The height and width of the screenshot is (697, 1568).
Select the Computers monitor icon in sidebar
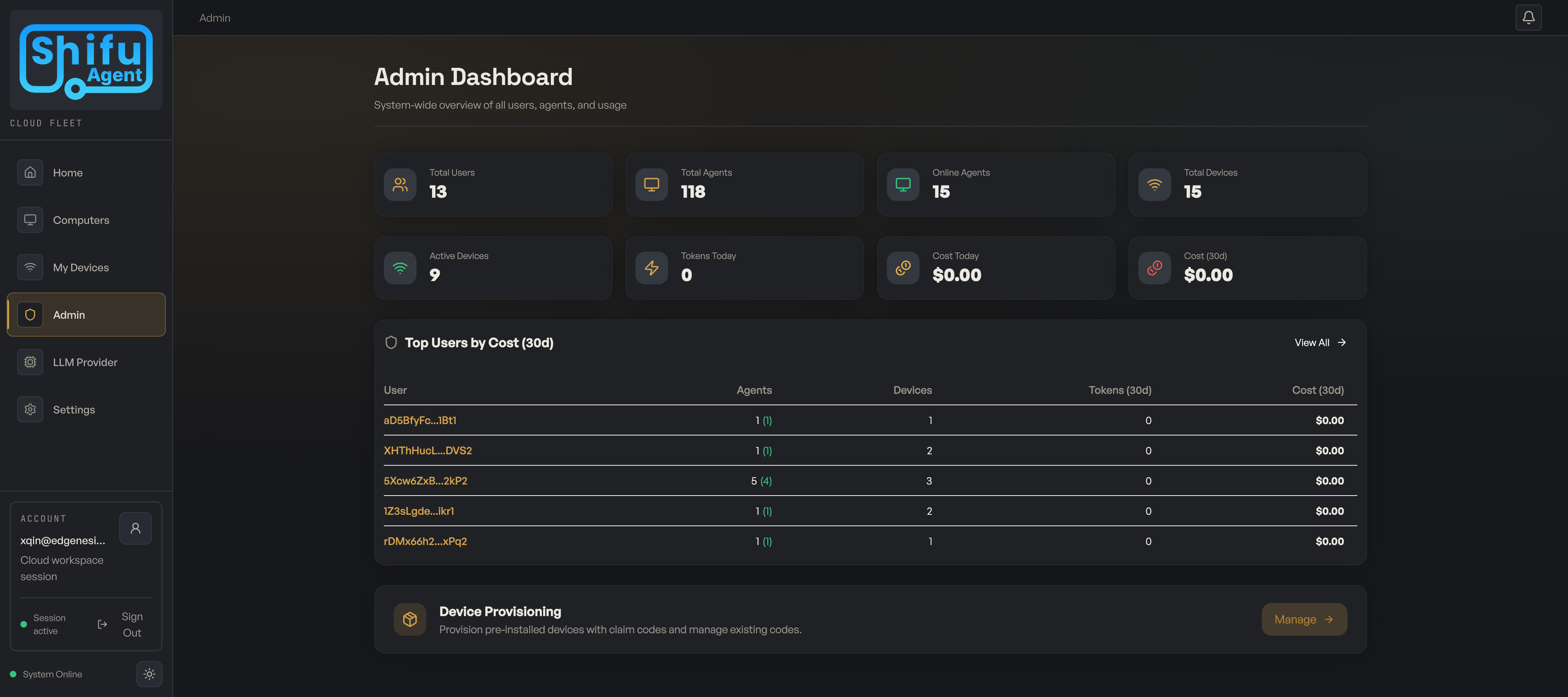[30, 220]
